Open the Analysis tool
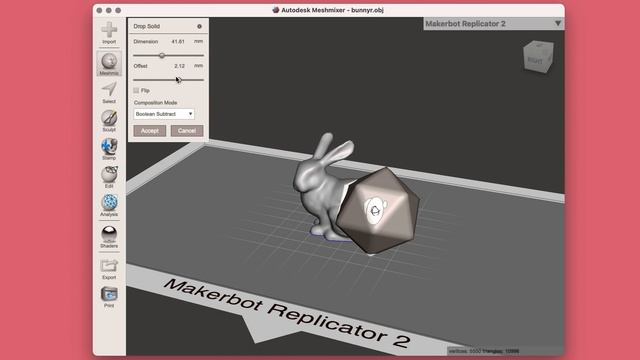Screen dimensions: 640x360 [109, 205]
